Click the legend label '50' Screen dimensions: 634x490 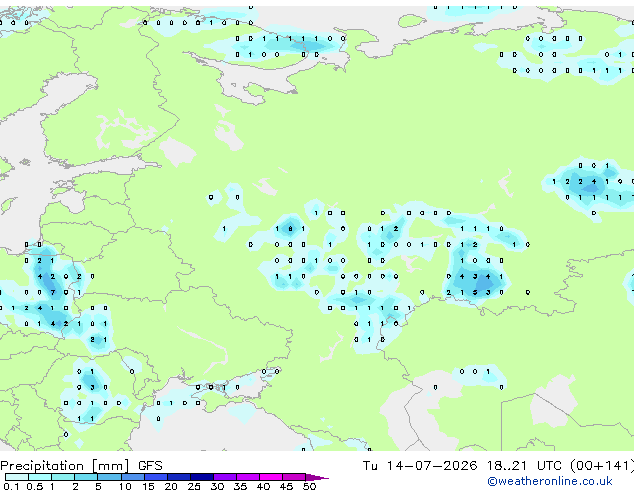(309, 486)
